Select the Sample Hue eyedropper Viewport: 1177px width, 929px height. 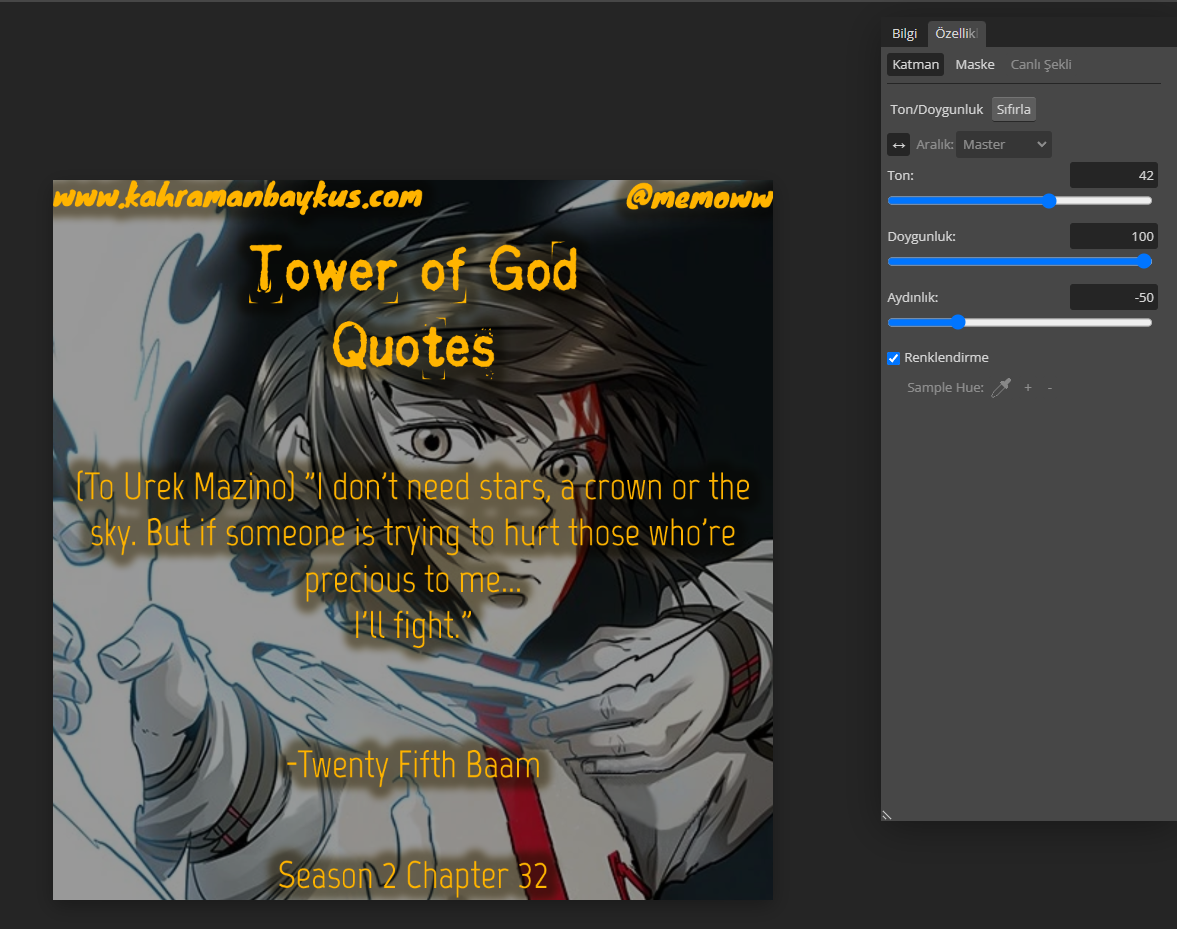coord(1001,387)
